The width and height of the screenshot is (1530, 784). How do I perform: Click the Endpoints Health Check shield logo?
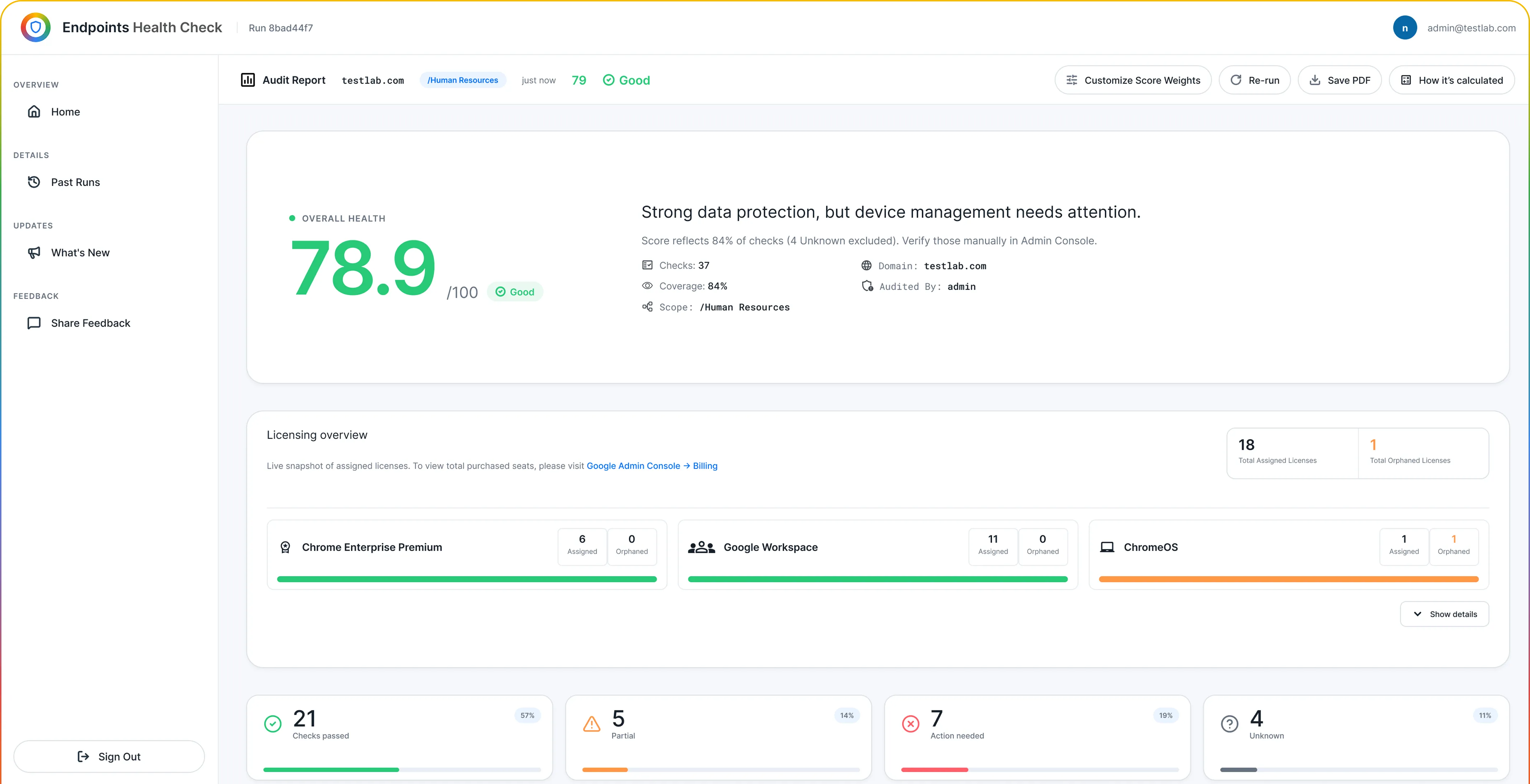(36, 27)
